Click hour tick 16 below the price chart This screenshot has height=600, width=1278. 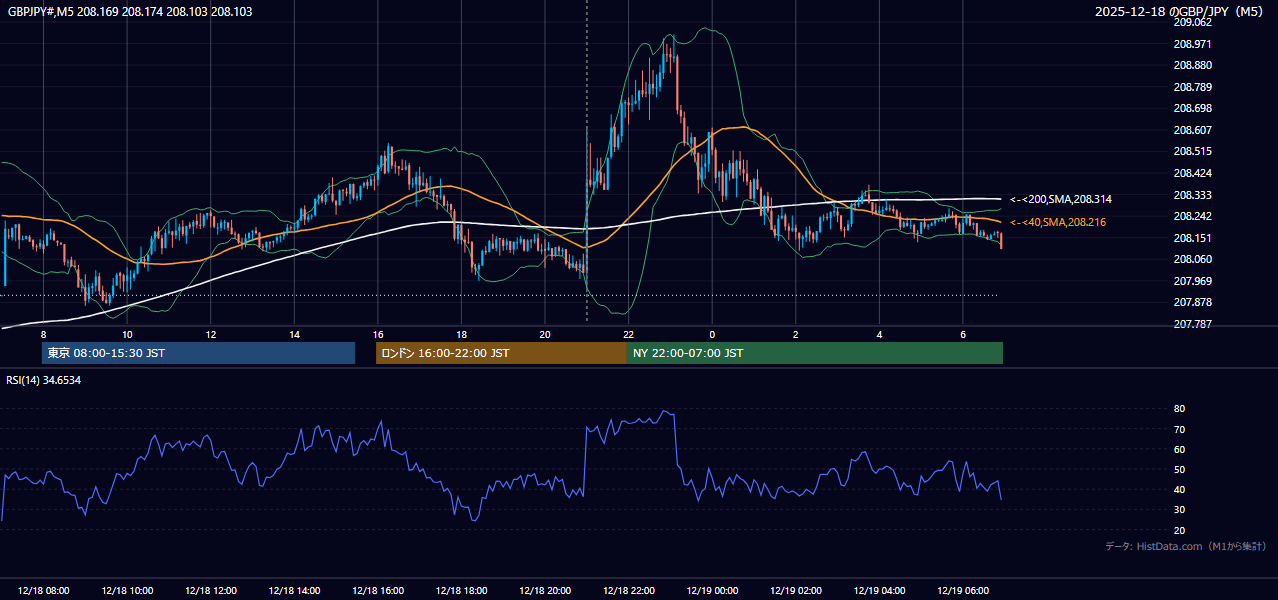point(378,334)
